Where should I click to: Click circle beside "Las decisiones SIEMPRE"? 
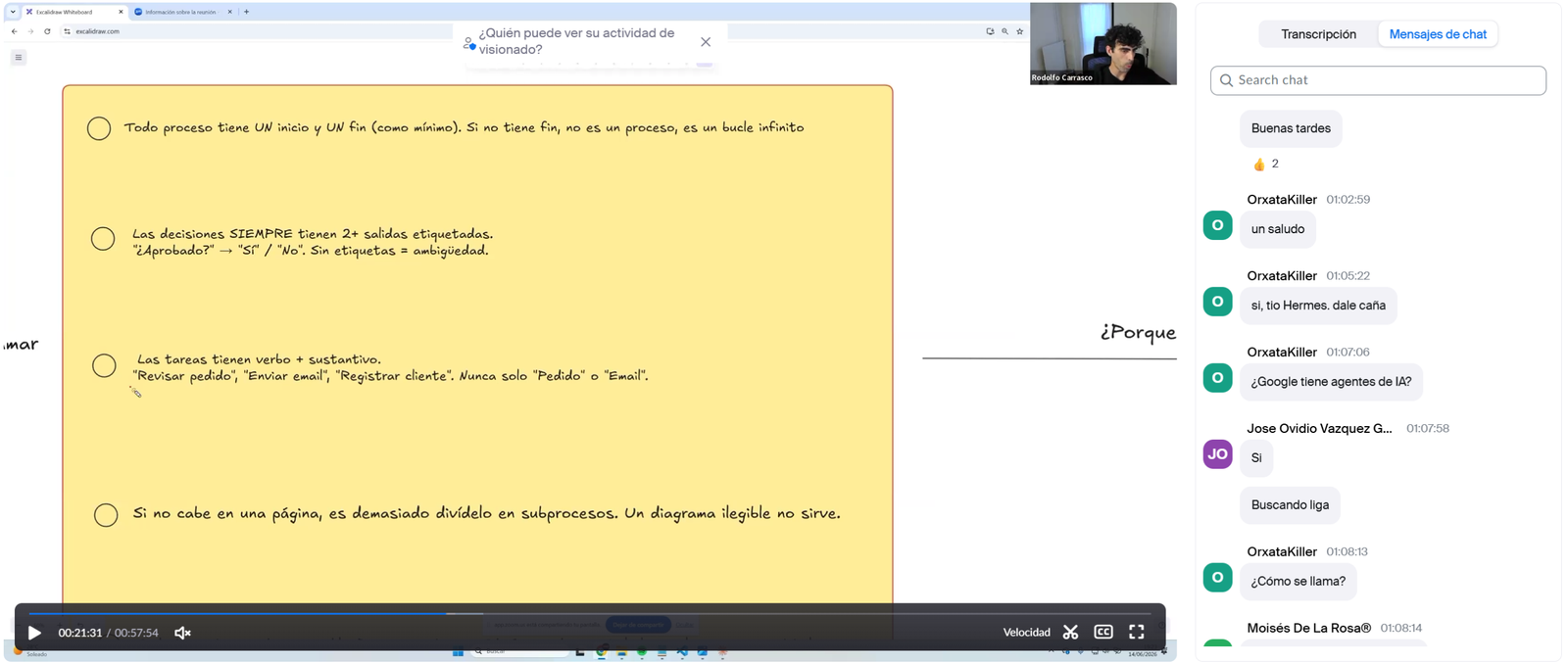click(x=103, y=239)
